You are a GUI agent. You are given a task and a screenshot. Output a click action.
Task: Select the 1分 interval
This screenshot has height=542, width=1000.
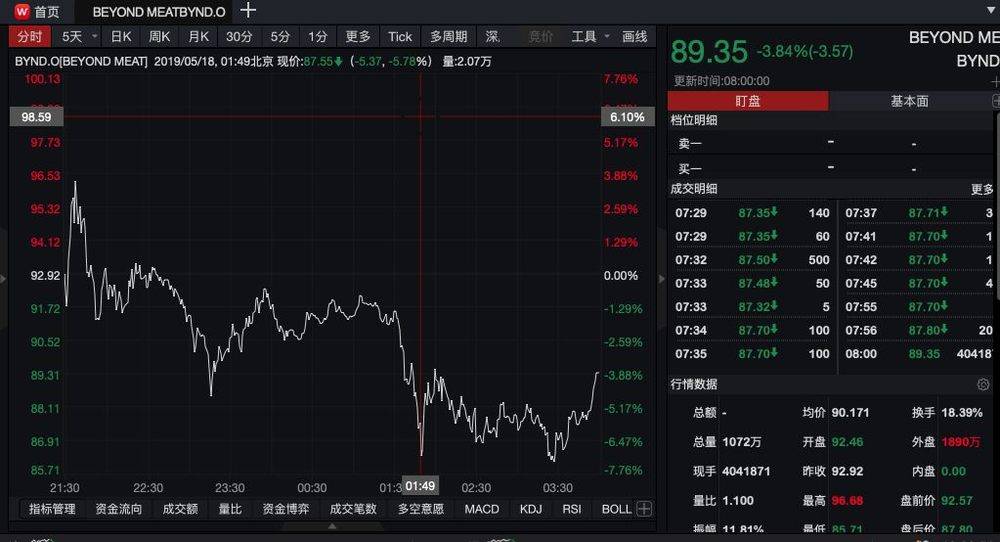point(318,36)
